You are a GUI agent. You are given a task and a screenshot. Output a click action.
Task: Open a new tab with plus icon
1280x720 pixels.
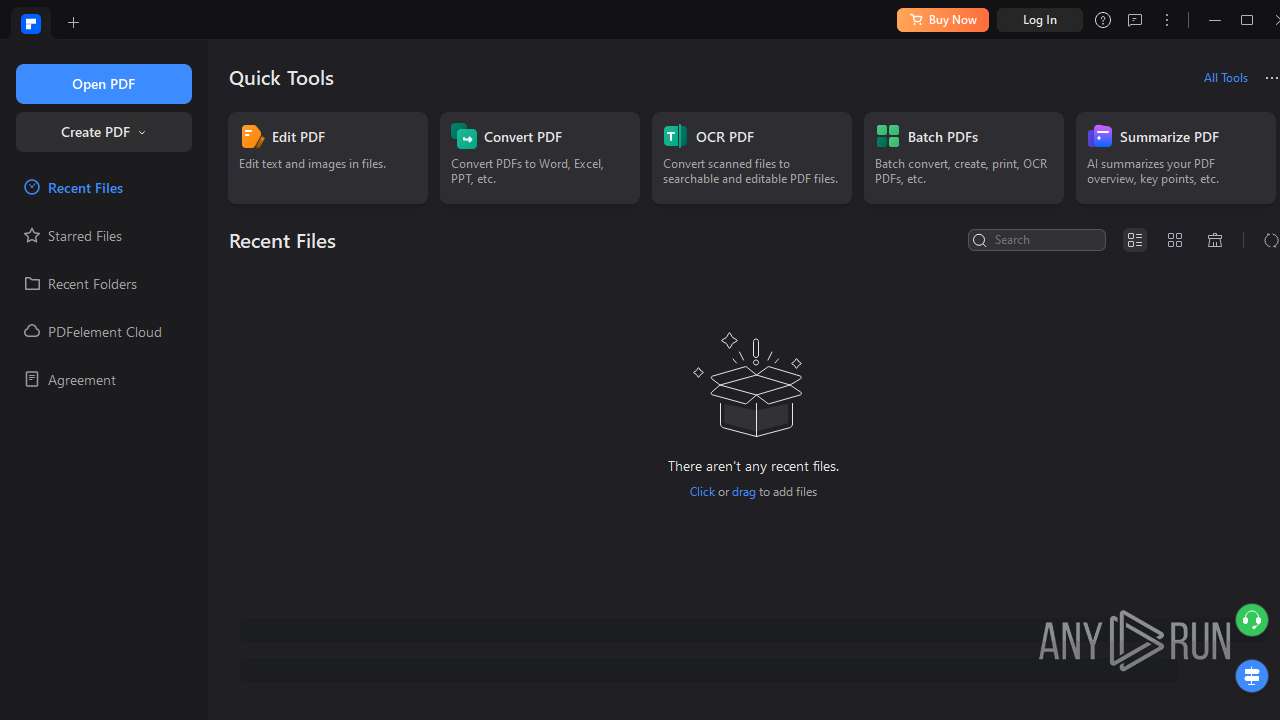click(x=73, y=22)
